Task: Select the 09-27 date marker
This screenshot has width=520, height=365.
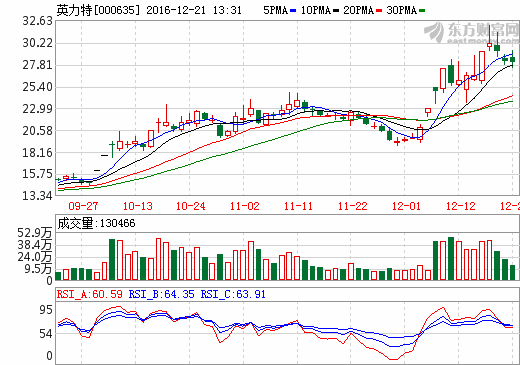Action: [83, 206]
